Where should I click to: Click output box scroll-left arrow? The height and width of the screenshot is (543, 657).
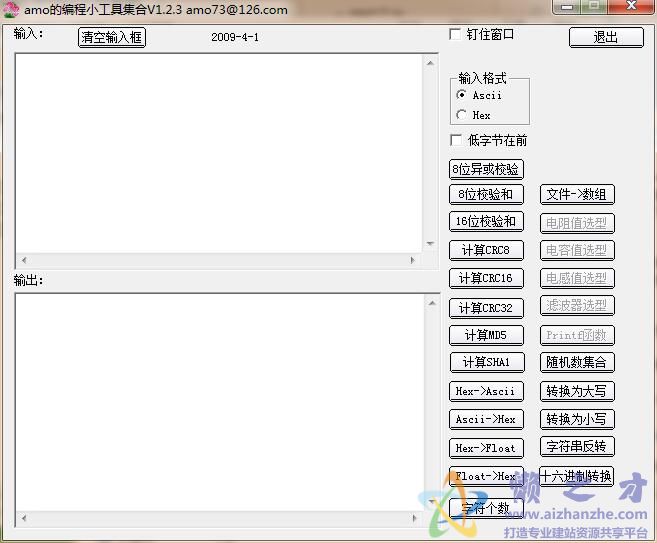pyautogui.click(x=24, y=518)
